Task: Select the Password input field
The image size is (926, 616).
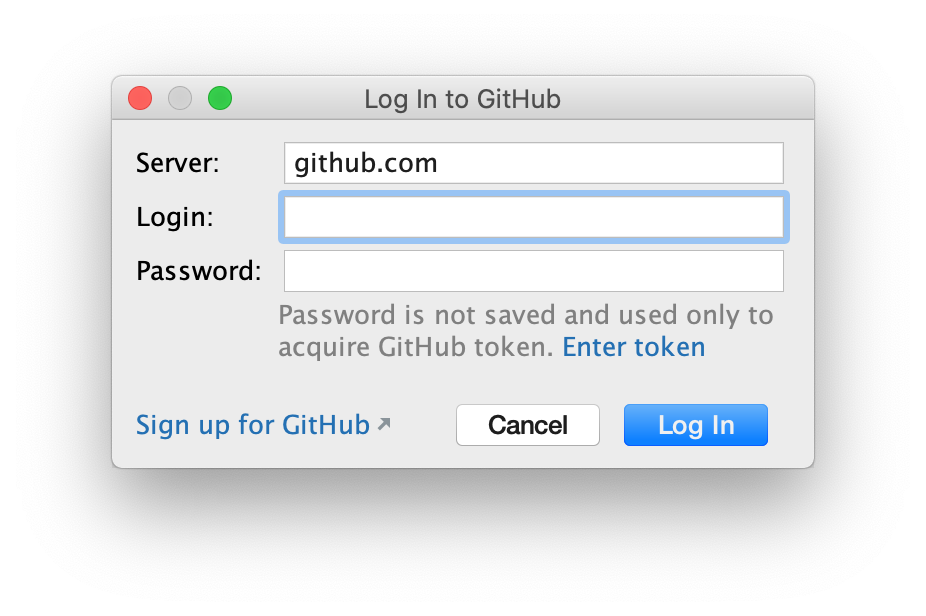Action: [533, 271]
